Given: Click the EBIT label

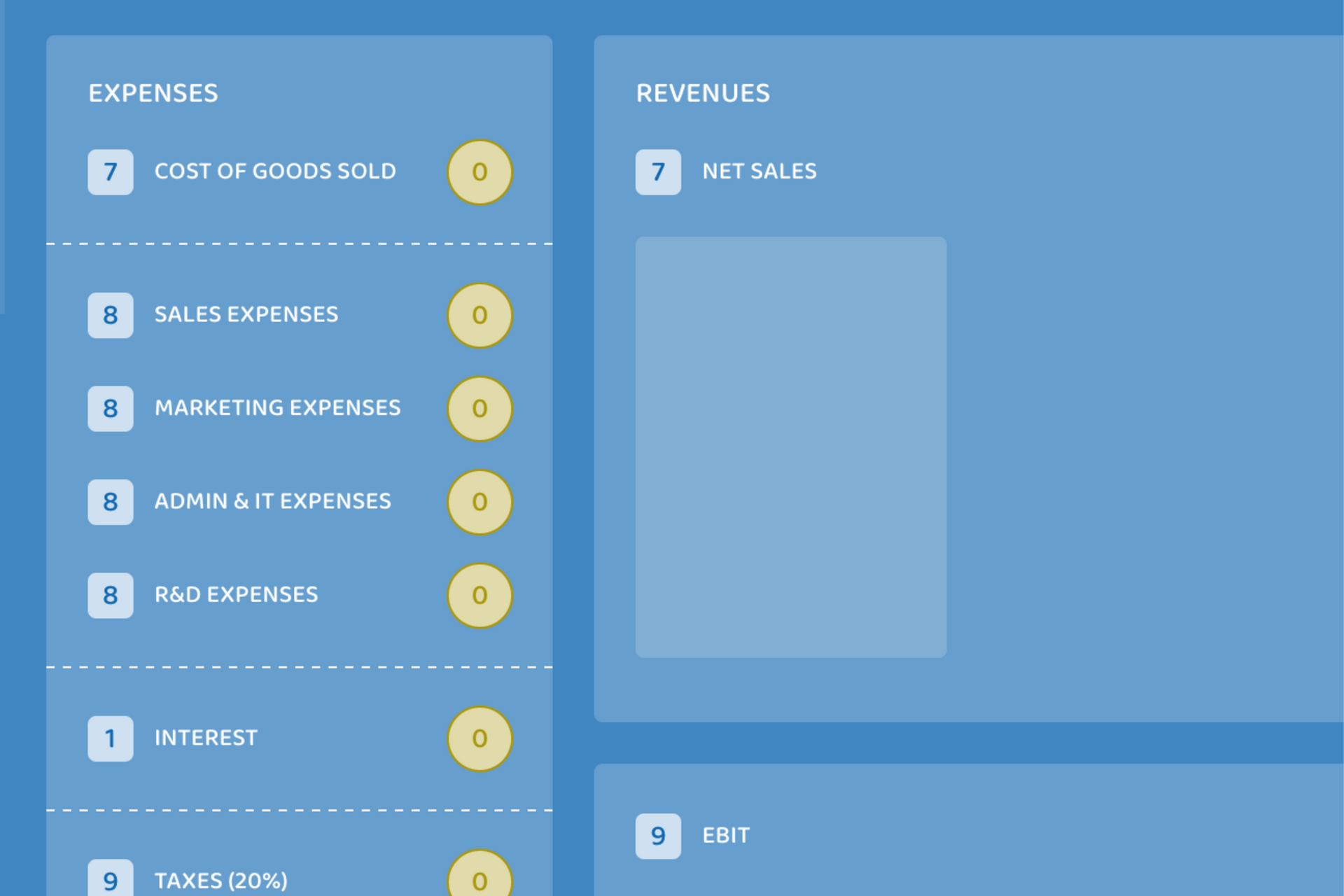Looking at the screenshot, I should pos(726,836).
